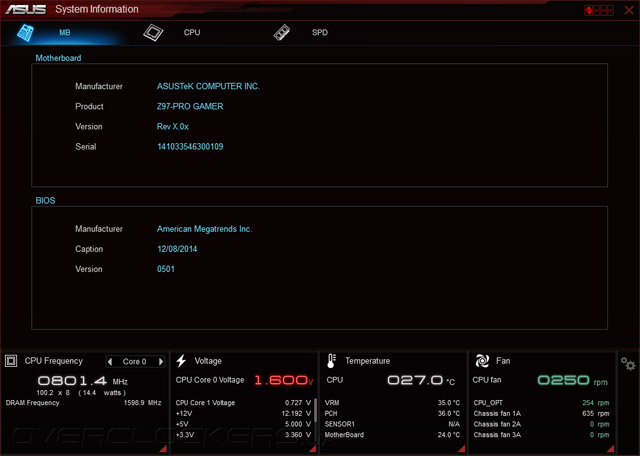Click the Motherboard section heading
Image resolution: width=640 pixels, height=456 pixels.
(58, 58)
